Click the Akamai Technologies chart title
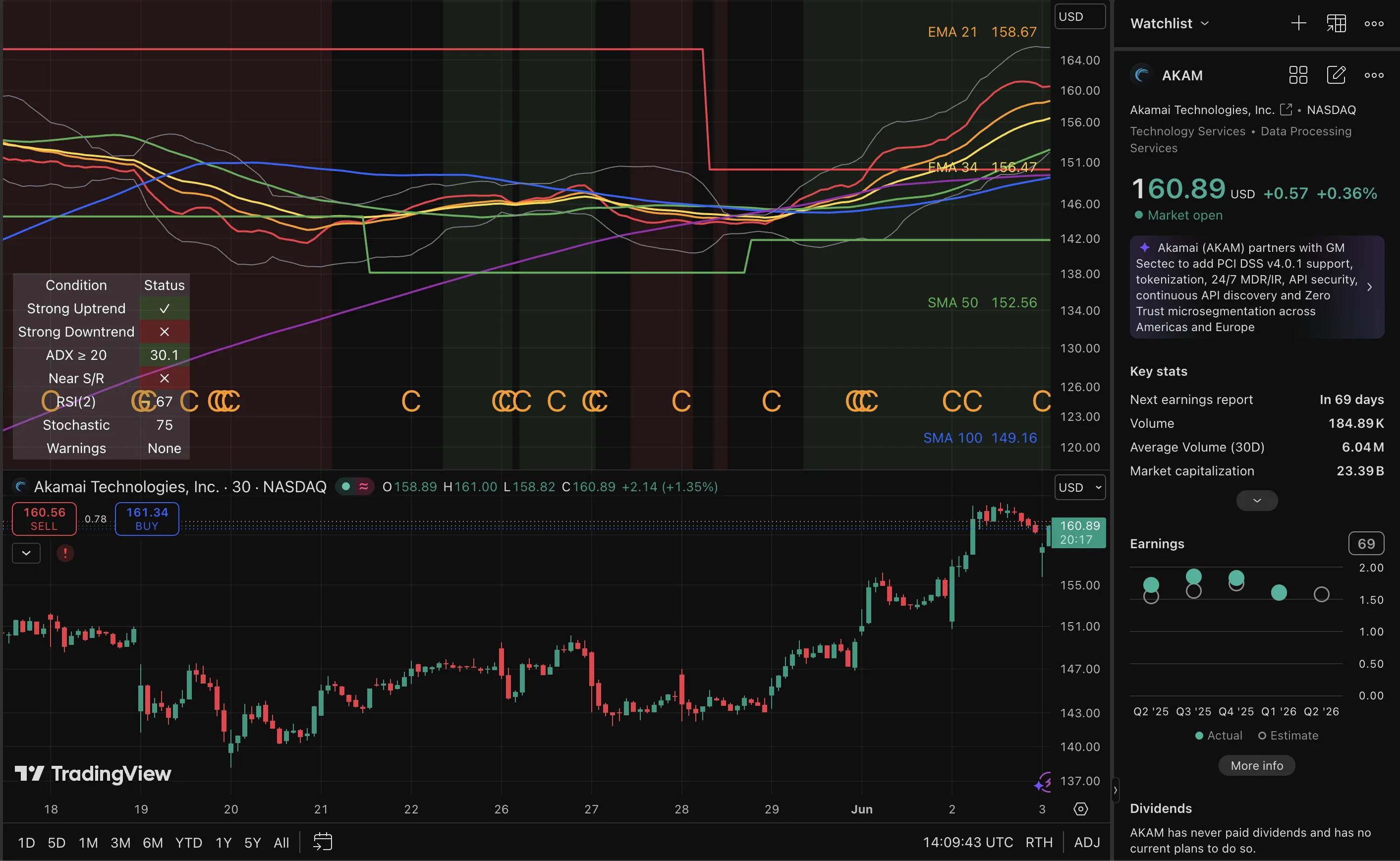Image resolution: width=1400 pixels, height=861 pixels. pos(180,486)
